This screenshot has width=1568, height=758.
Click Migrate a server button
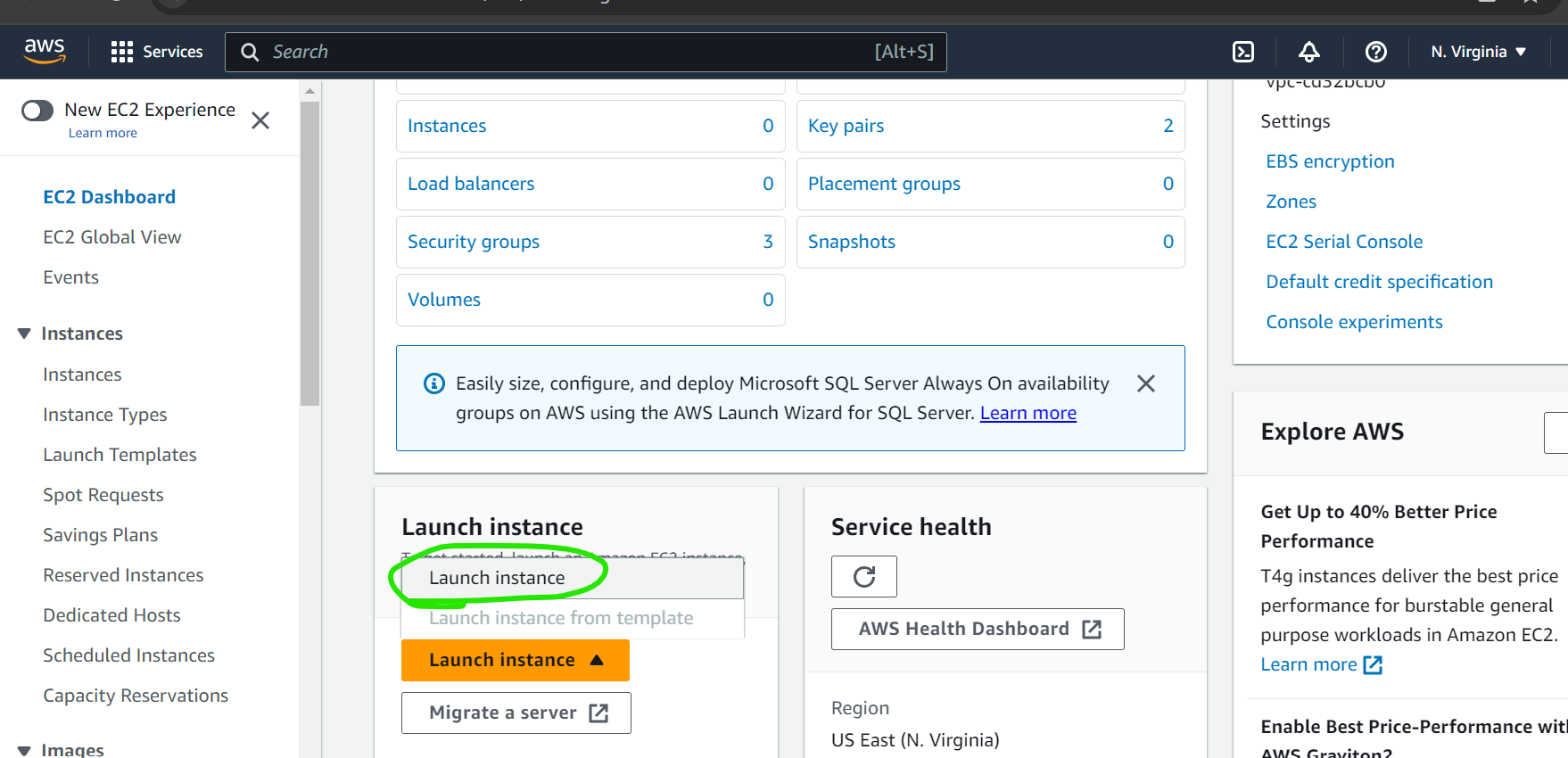(516, 713)
